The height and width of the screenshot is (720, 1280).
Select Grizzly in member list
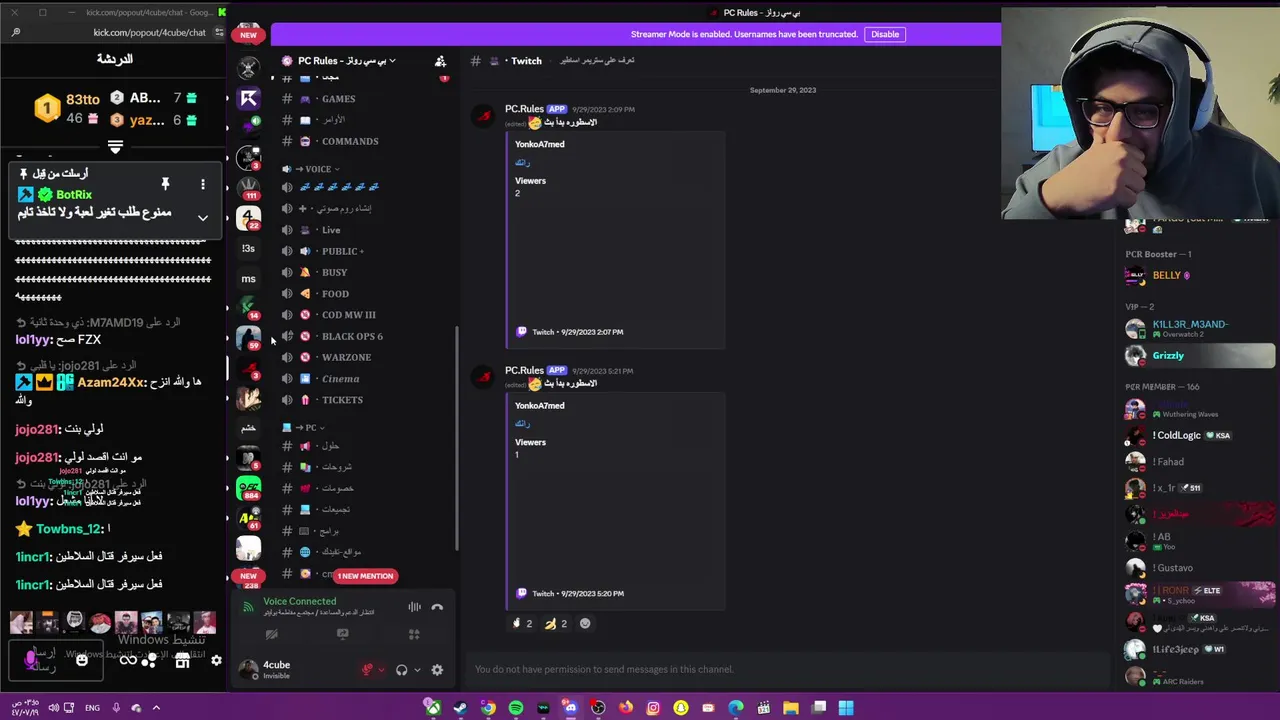coord(1200,356)
